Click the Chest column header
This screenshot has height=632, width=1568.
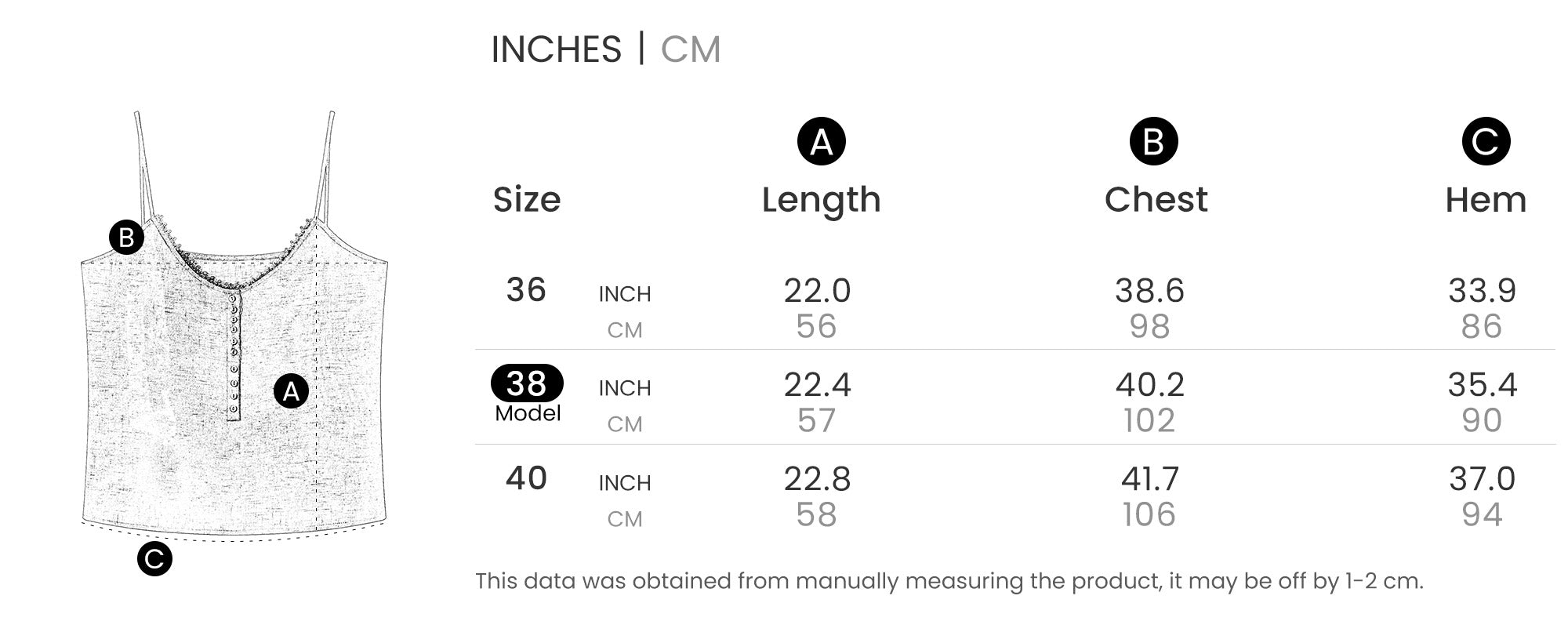tap(1156, 200)
